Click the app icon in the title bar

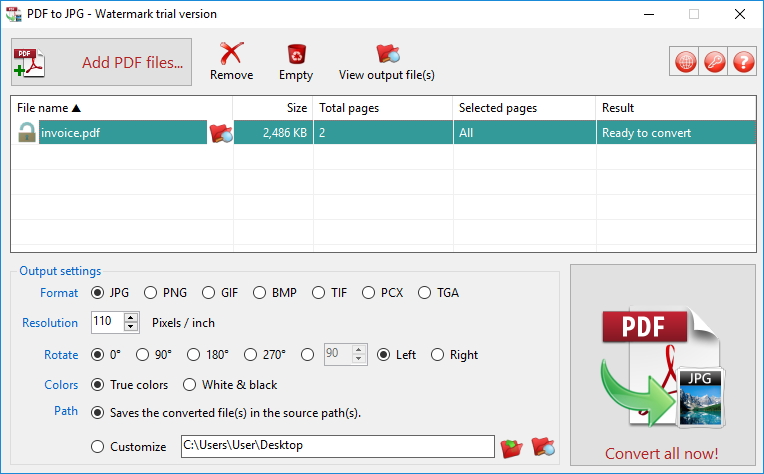[14, 14]
